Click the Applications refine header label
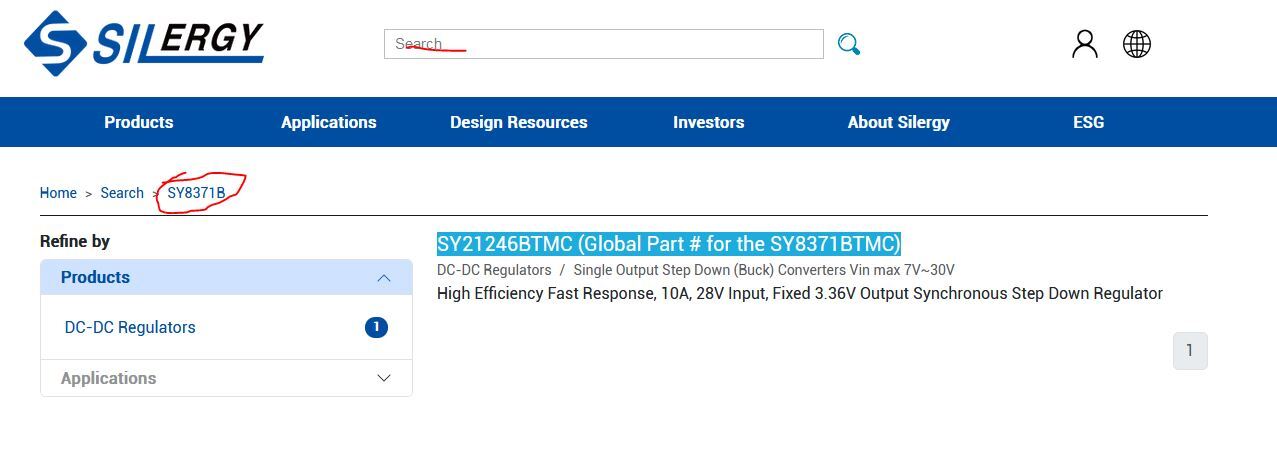 pos(109,378)
